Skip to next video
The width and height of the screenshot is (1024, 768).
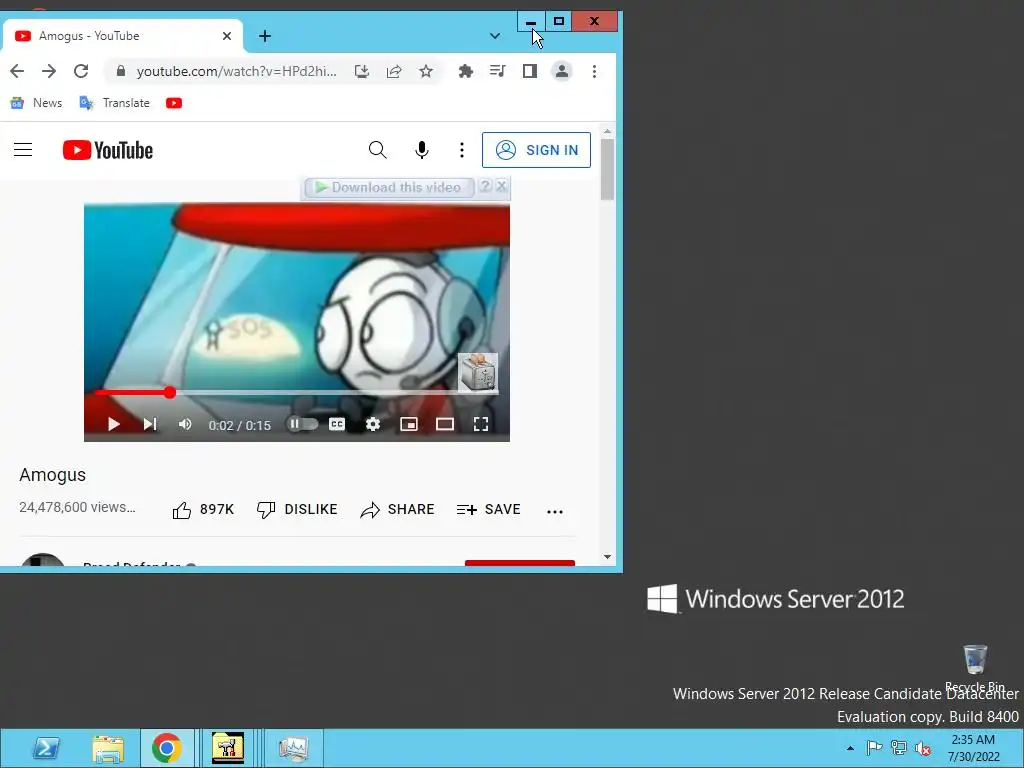(x=150, y=424)
